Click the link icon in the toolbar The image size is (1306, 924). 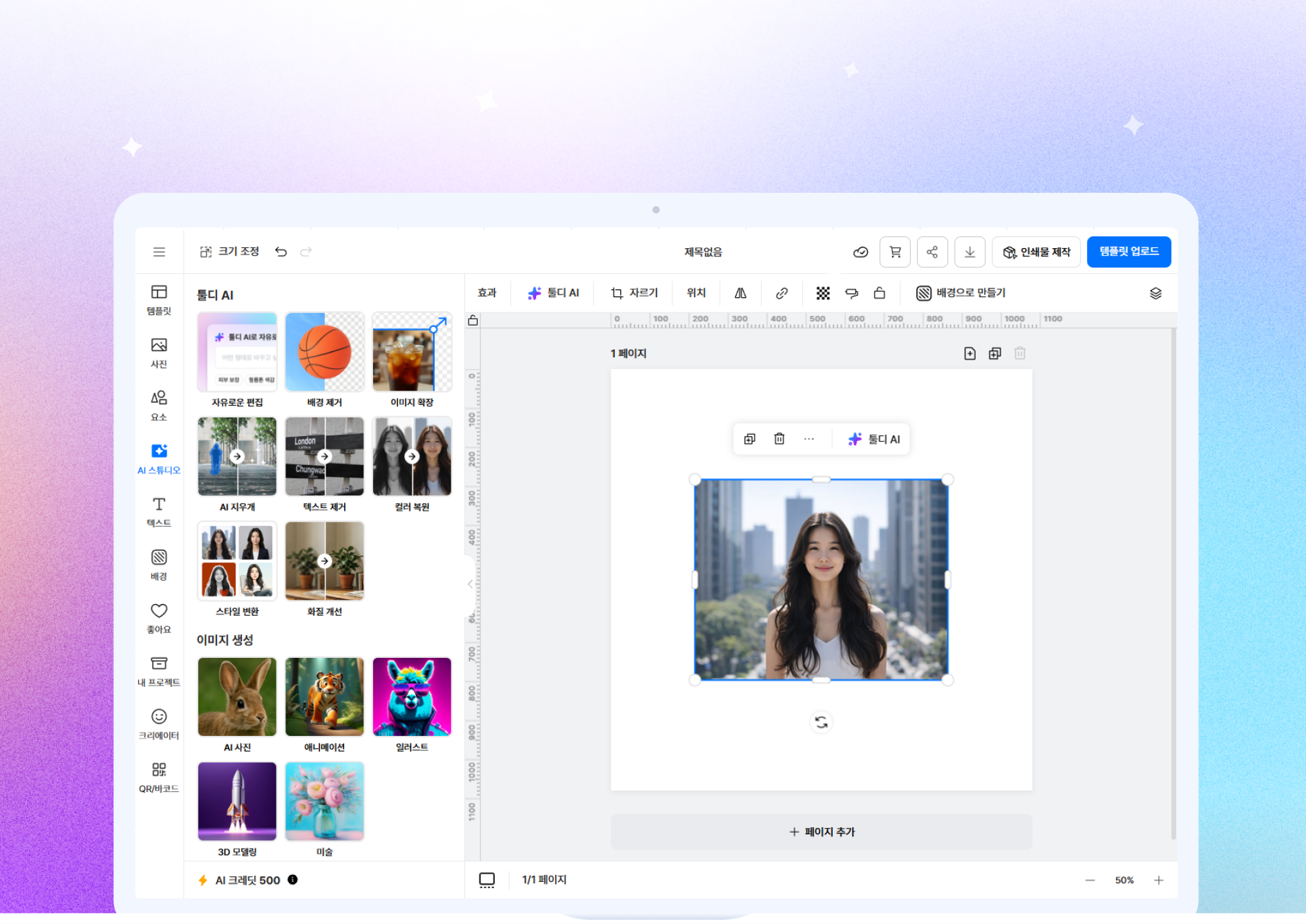(x=782, y=293)
